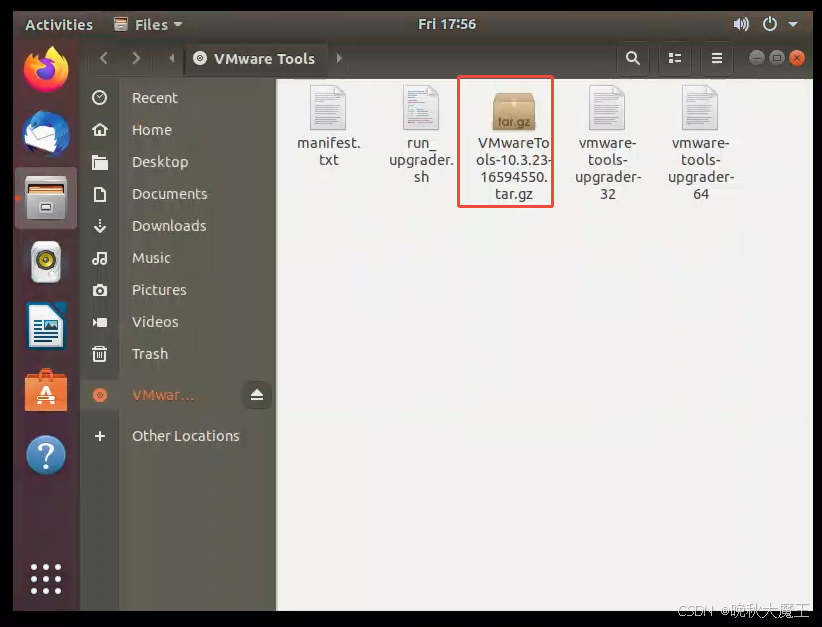822x627 pixels.
Task: Launch Thunderbird mail from the dock
Action: [x=46, y=134]
